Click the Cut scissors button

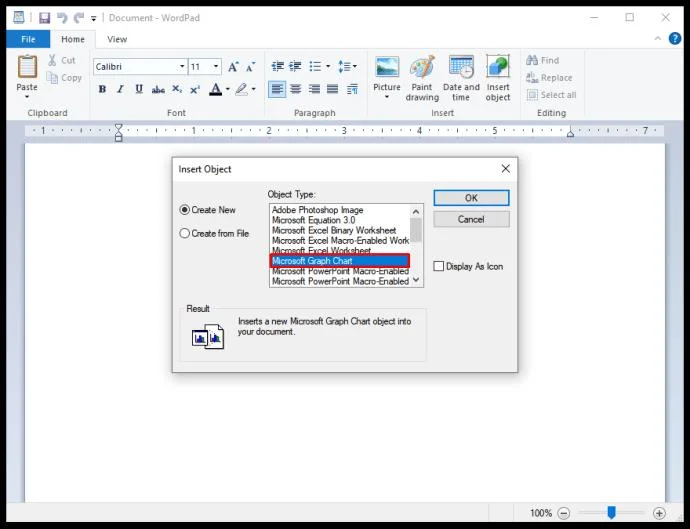tap(62, 60)
